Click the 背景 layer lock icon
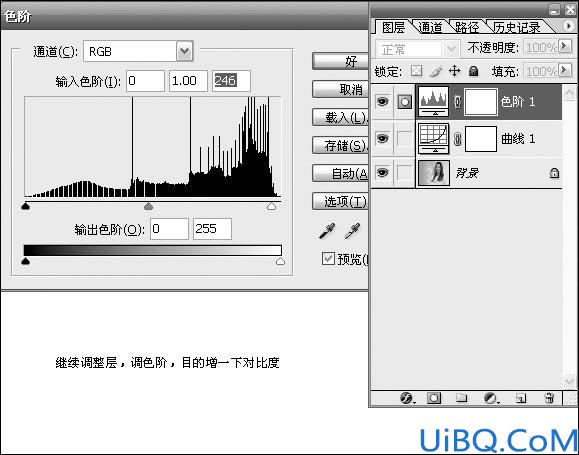The image size is (579, 455). (x=554, y=172)
